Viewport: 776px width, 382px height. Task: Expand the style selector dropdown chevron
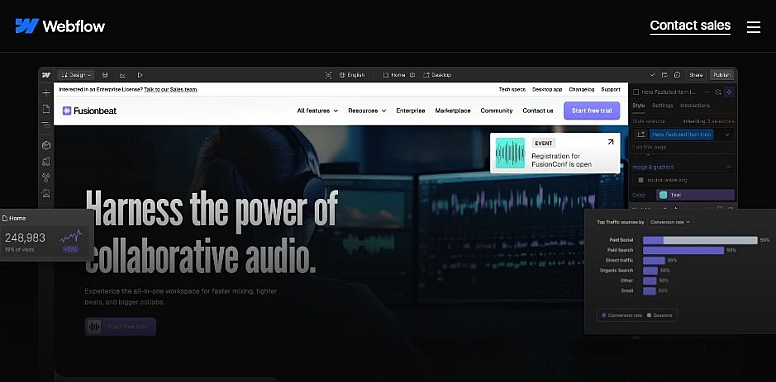[x=727, y=135]
